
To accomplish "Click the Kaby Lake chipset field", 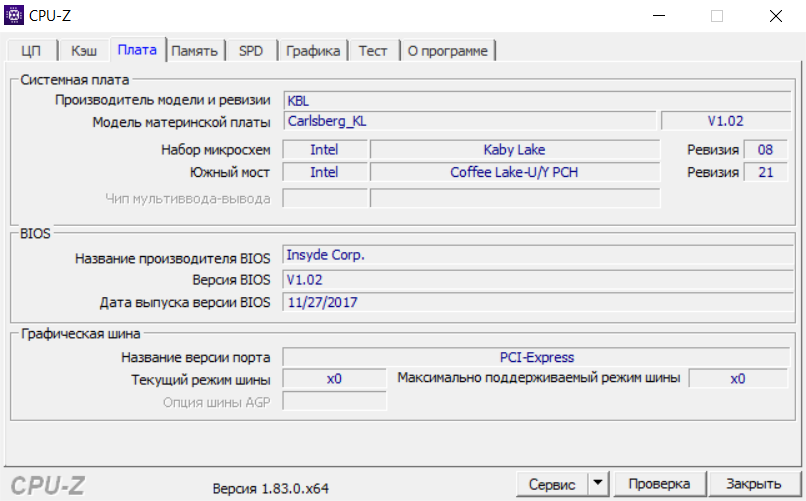I will pos(515,150).
